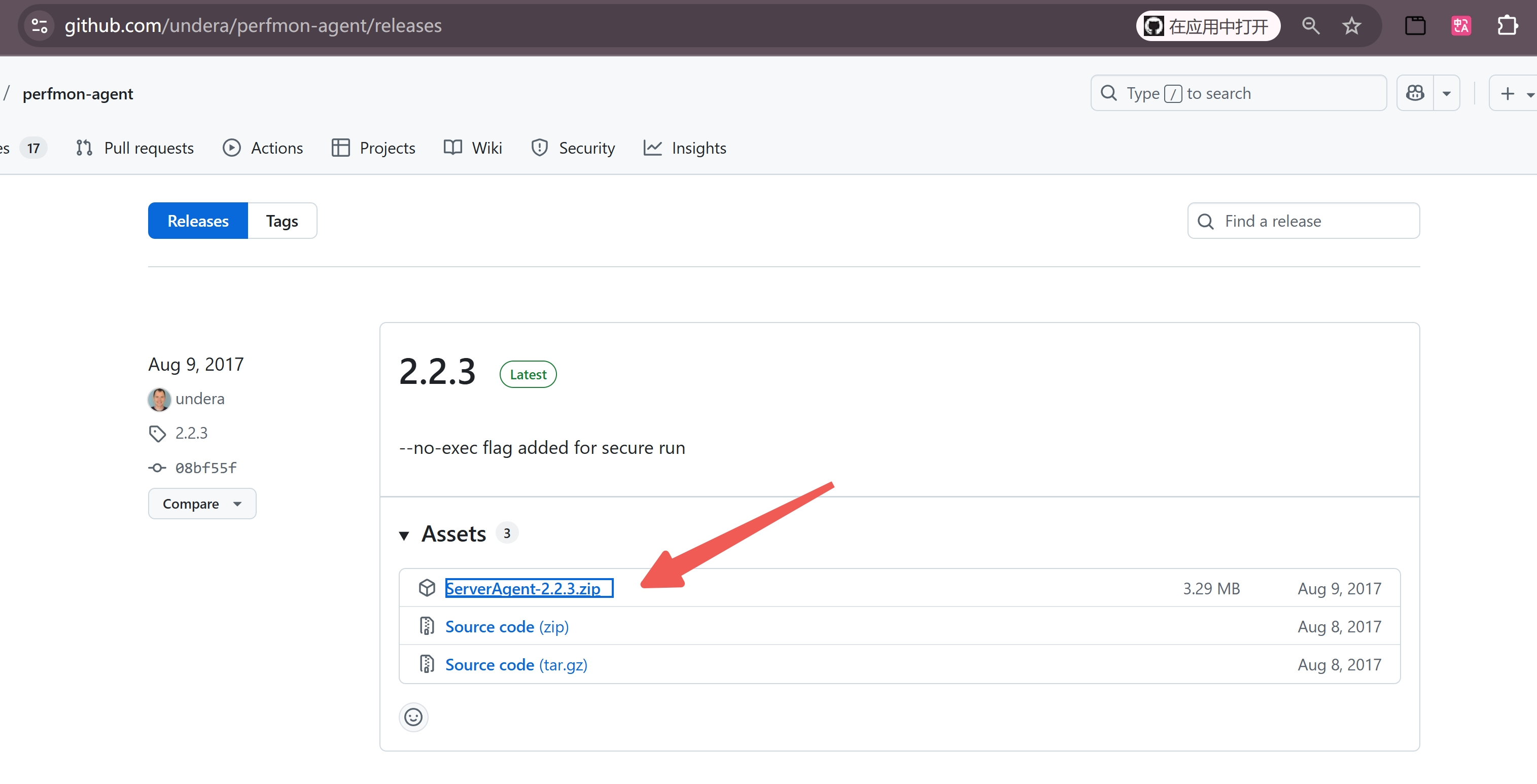This screenshot has width=1537, height=784.
Task: Click the GitHub search field
Action: point(1238,93)
